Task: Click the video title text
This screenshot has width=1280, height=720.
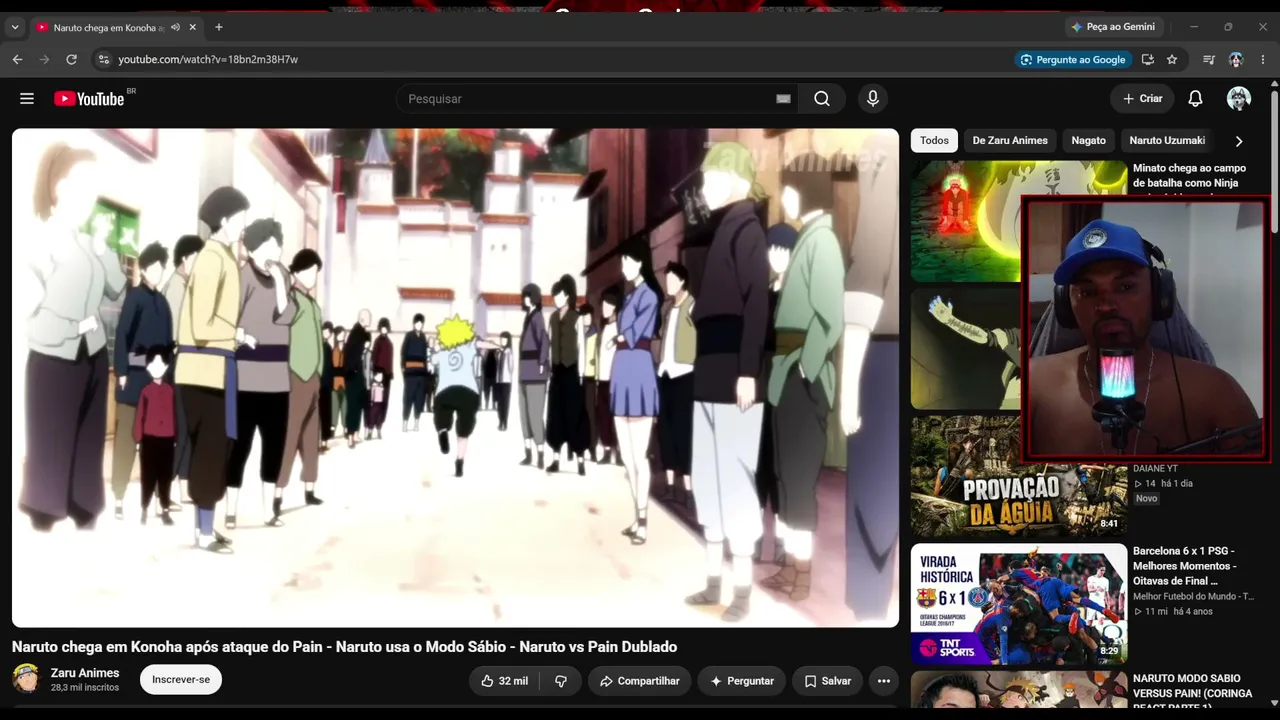Action: pyautogui.click(x=345, y=647)
